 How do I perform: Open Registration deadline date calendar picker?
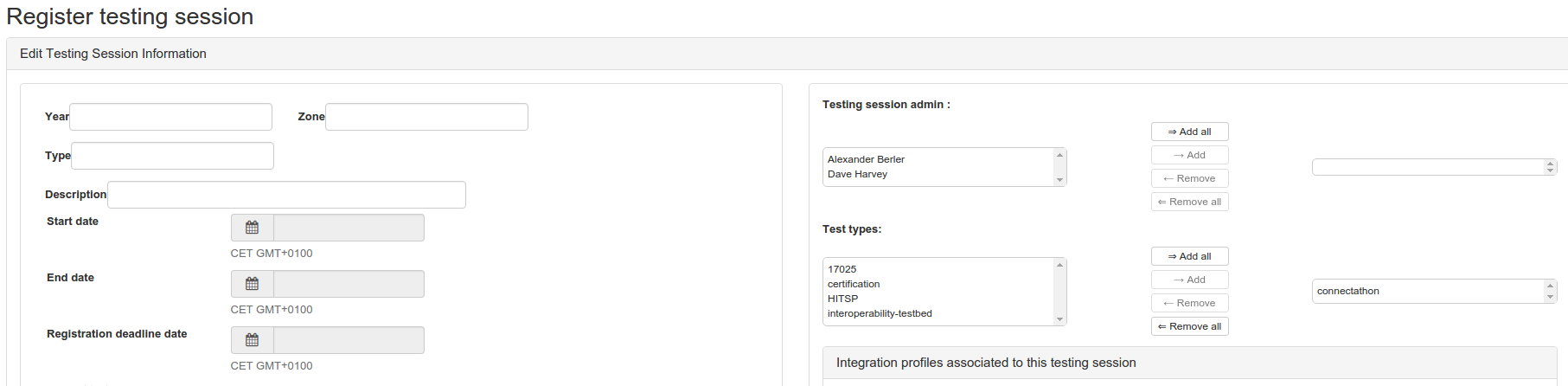(x=253, y=340)
